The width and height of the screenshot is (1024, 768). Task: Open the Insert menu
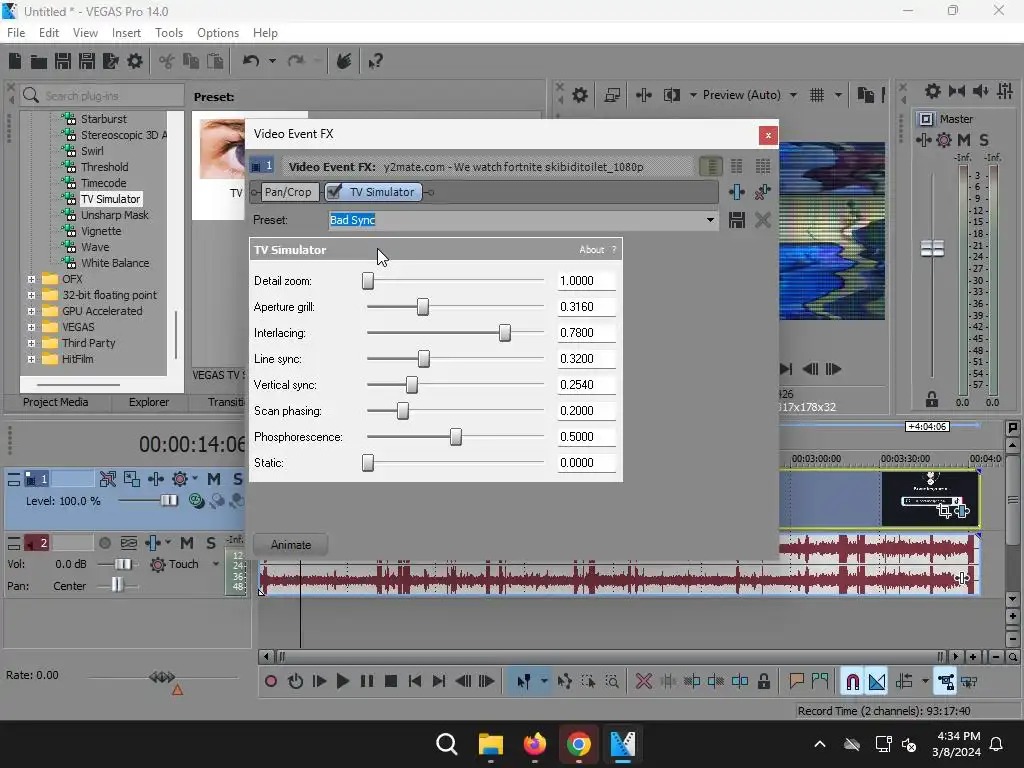tap(126, 33)
